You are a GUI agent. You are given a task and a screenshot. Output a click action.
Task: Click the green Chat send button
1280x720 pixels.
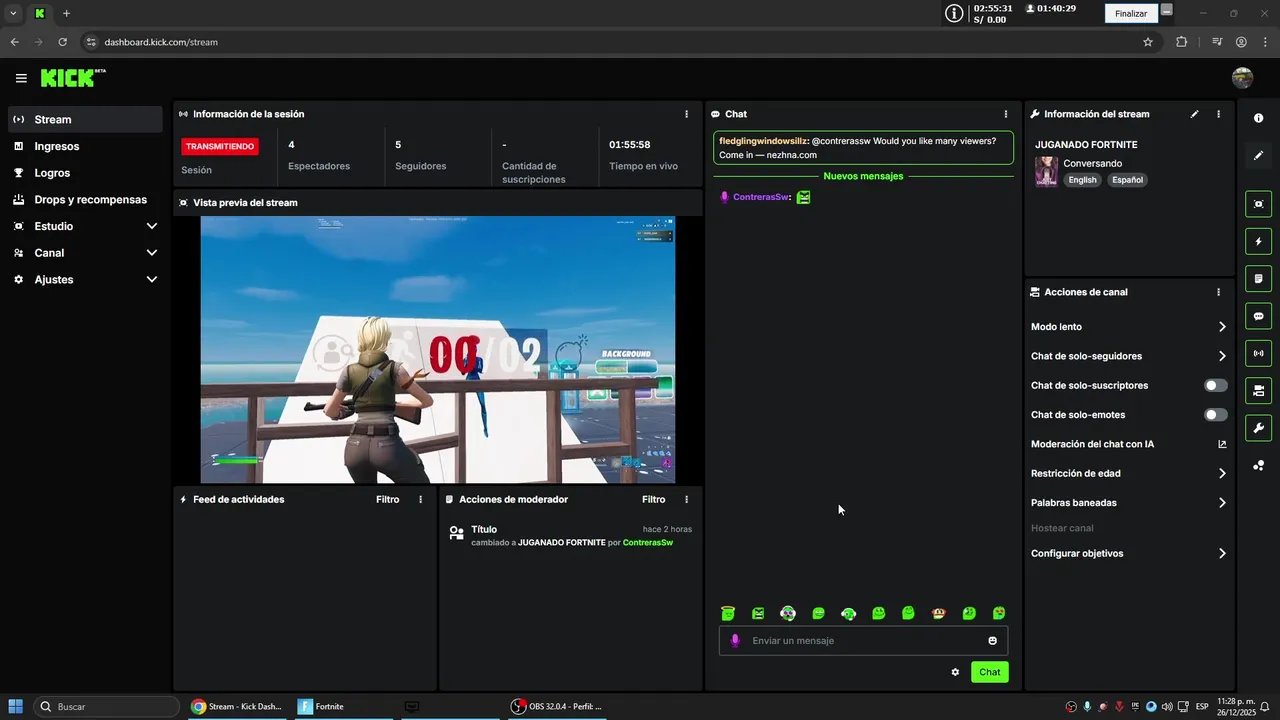point(989,672)
